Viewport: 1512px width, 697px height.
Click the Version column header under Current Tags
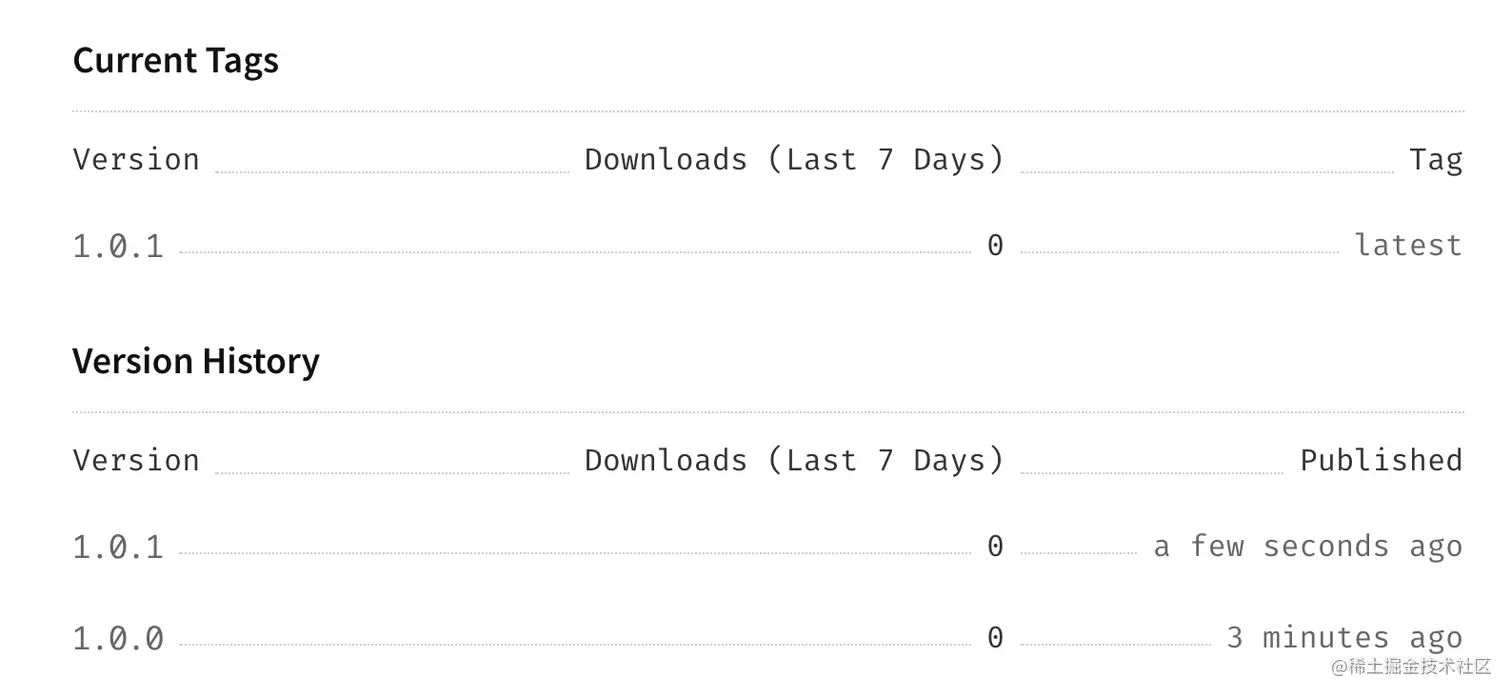coord(136,160)
